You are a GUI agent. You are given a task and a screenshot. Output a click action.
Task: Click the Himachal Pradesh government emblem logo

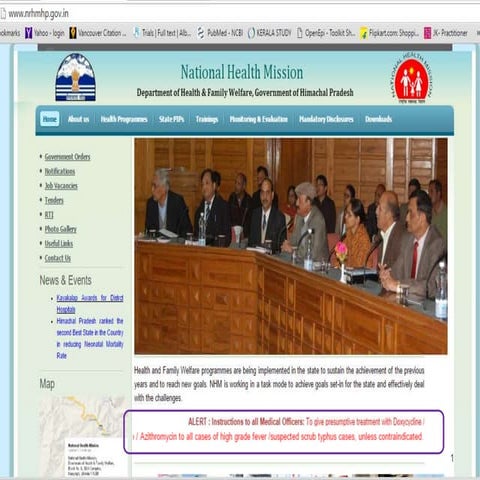(x=76, y=77)
